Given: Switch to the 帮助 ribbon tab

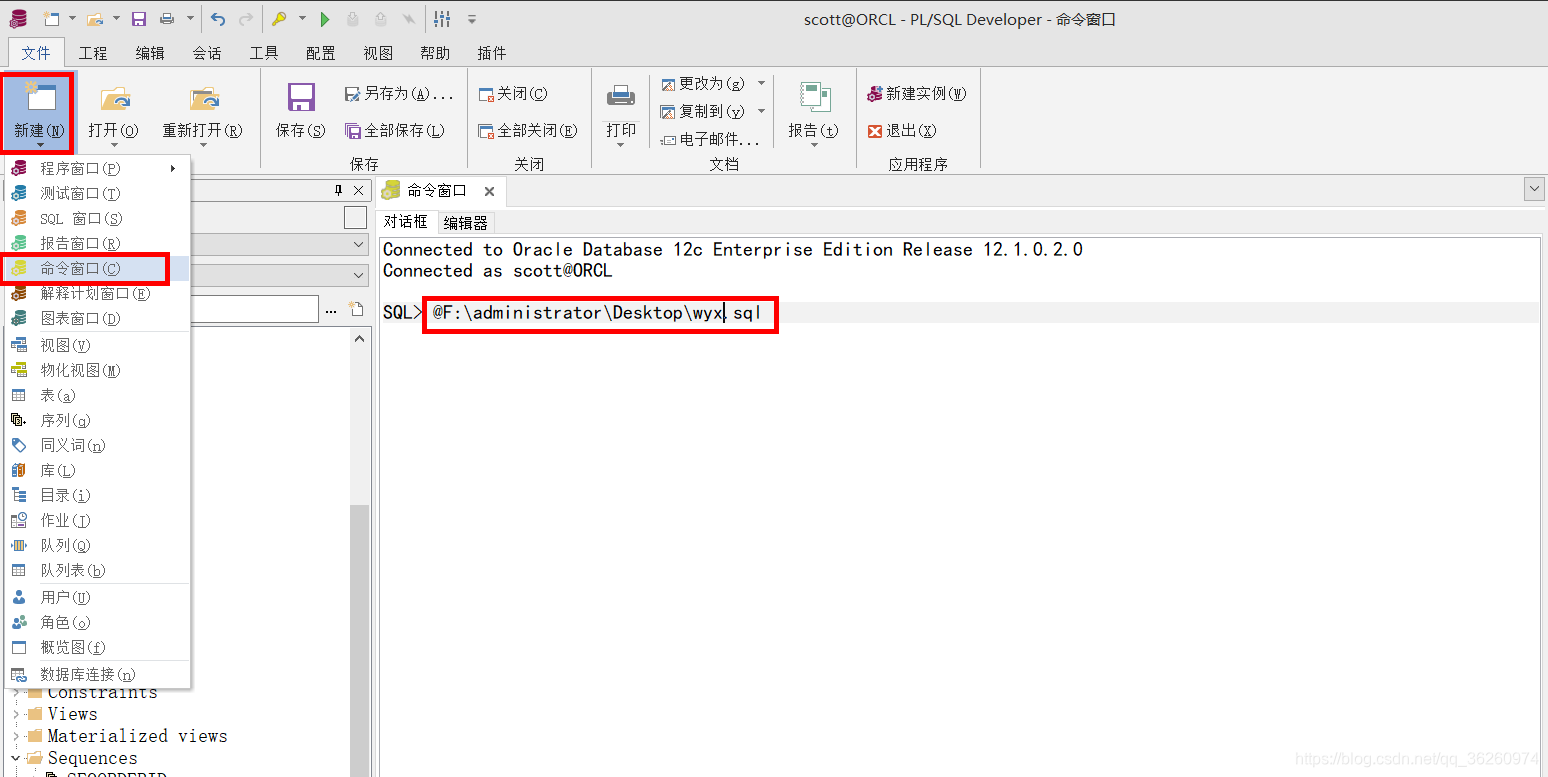Looking at the screenshot, I should (x=435, y=53).
